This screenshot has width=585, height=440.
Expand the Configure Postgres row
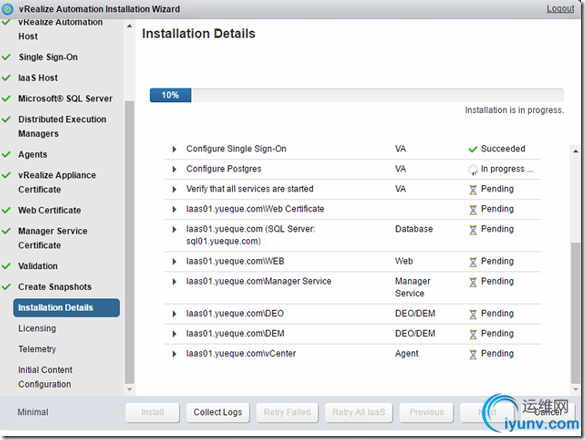pyautogui.click(x=174, y=169)
